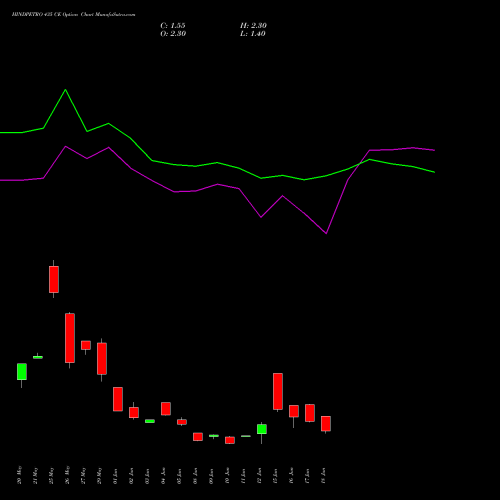This screenshot has width=500, height=500.
Task: Select the red candle for 27 May
Action: (86, 345)
